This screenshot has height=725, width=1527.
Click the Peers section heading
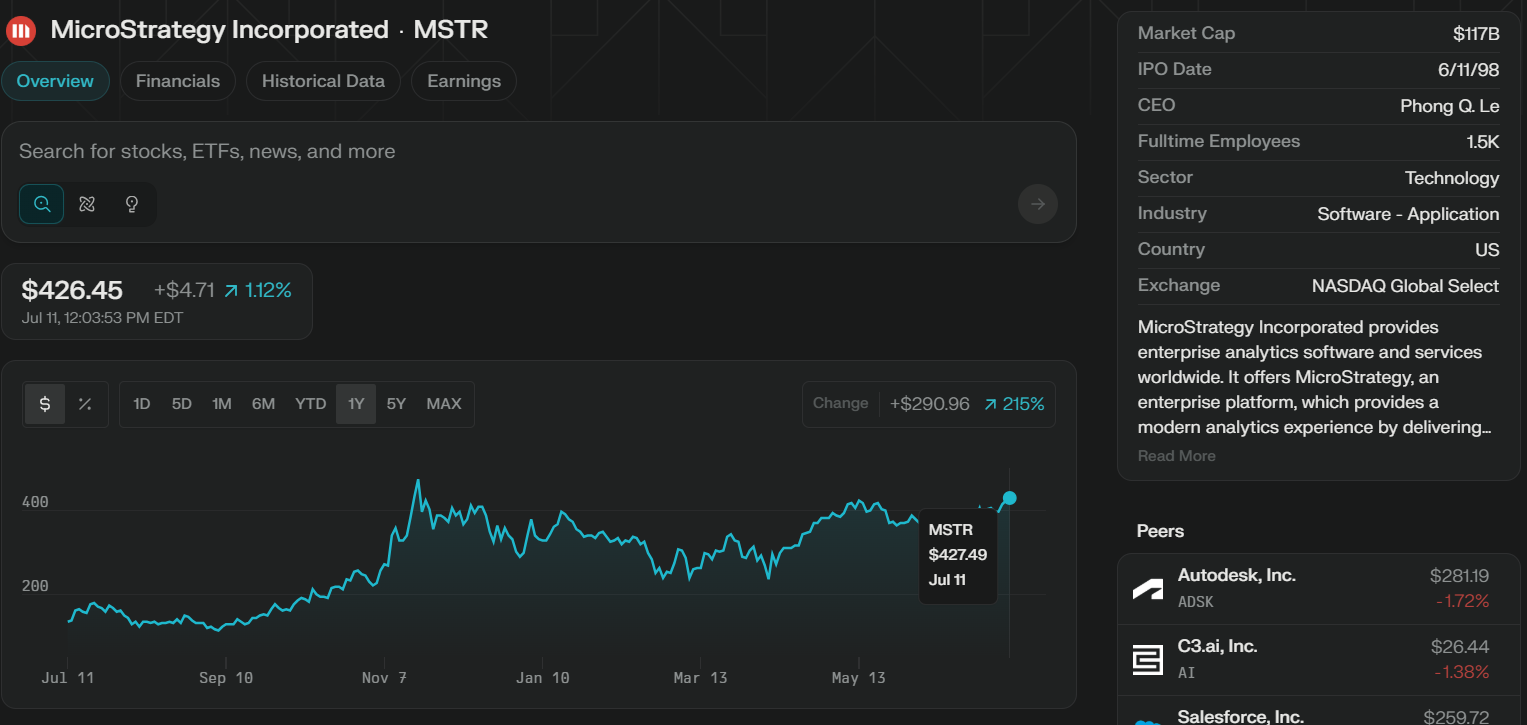1160,531
